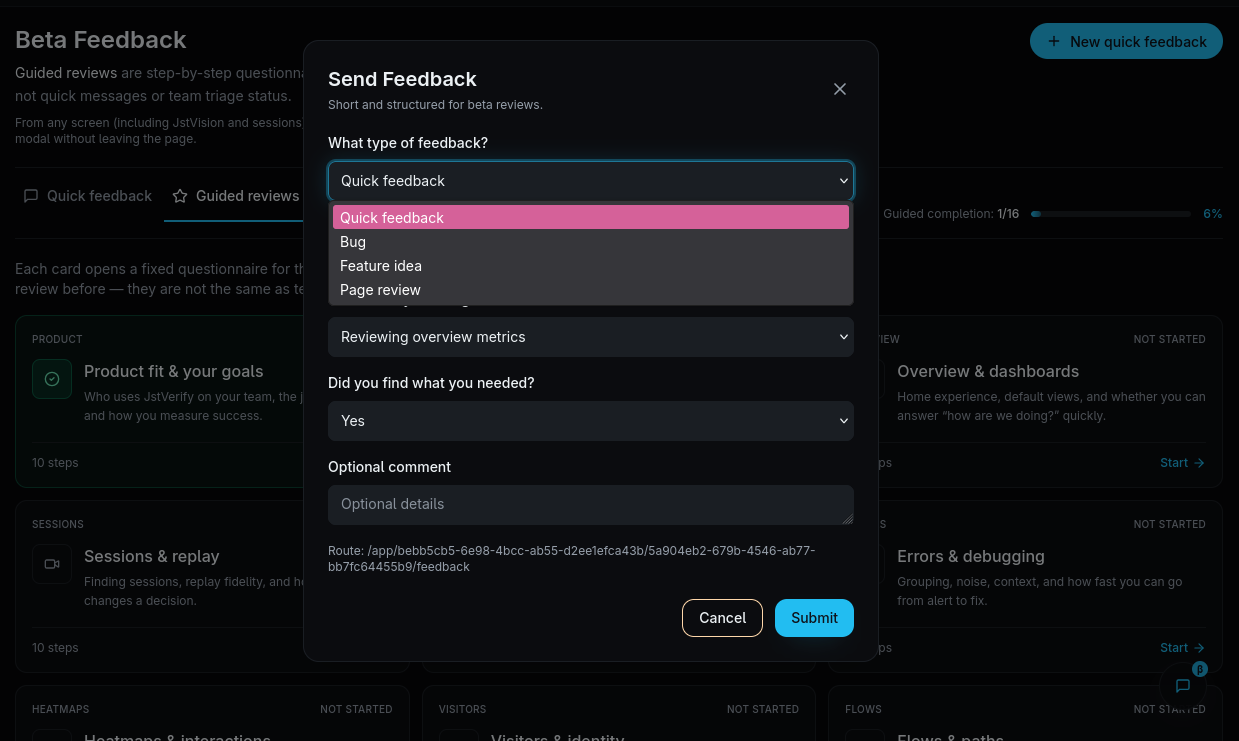Focus the Optional comment text area
This screenshot has height=741, width=1239.
591,505
